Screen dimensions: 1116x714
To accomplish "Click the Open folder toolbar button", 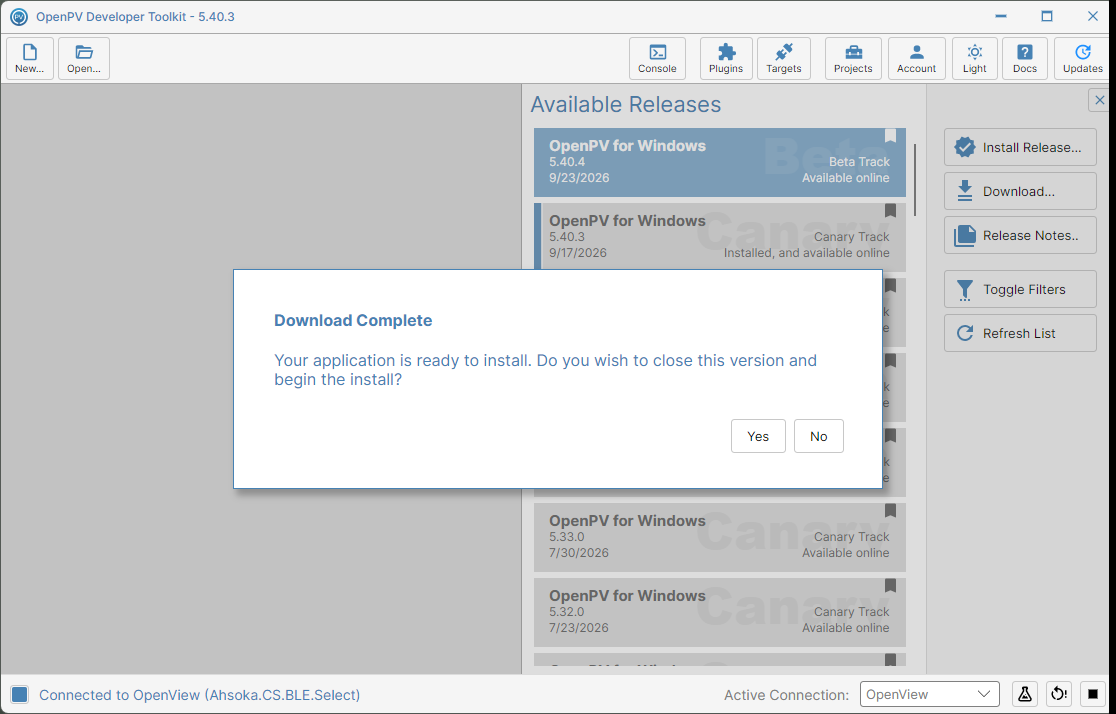I will point(84,58).
